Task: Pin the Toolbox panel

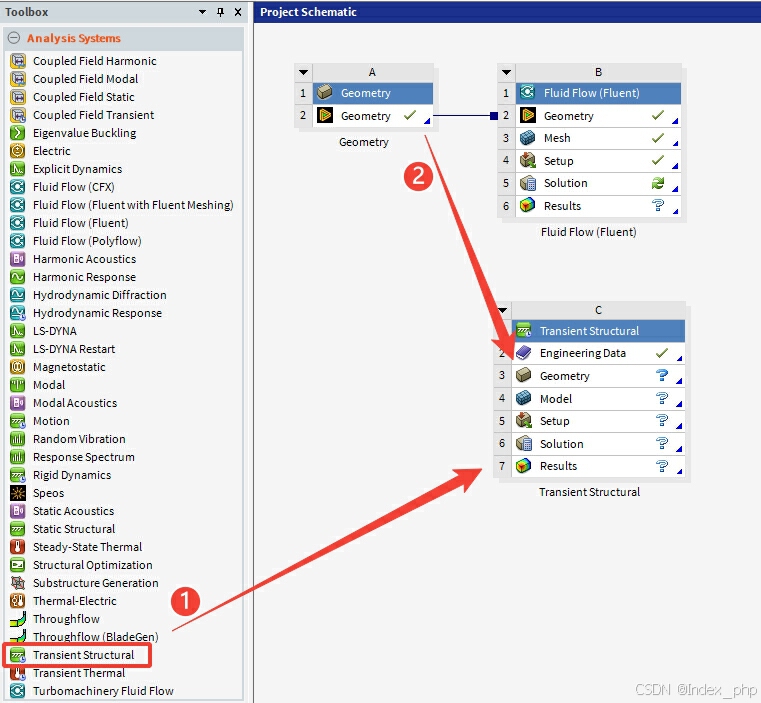Action: point(220,12)
